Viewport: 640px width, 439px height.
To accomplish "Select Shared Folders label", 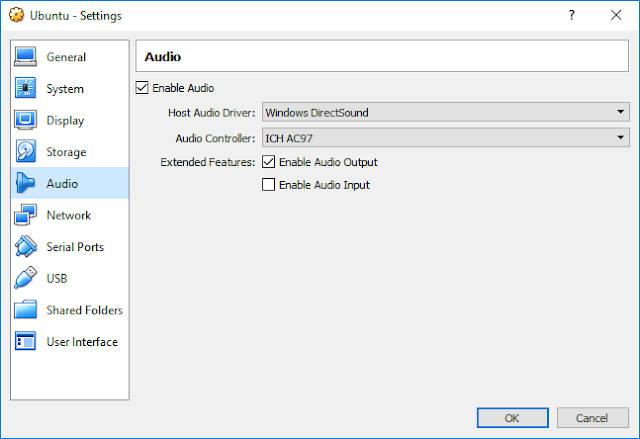I will click(x=84, y=310).
